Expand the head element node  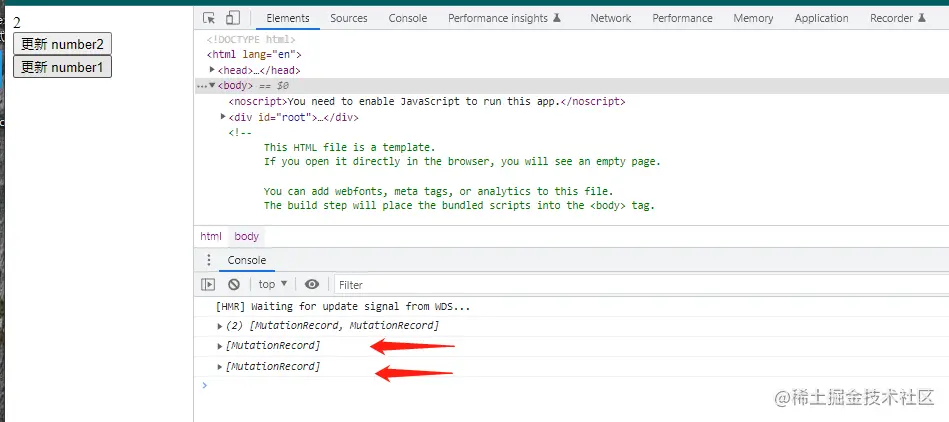point(212,70)
